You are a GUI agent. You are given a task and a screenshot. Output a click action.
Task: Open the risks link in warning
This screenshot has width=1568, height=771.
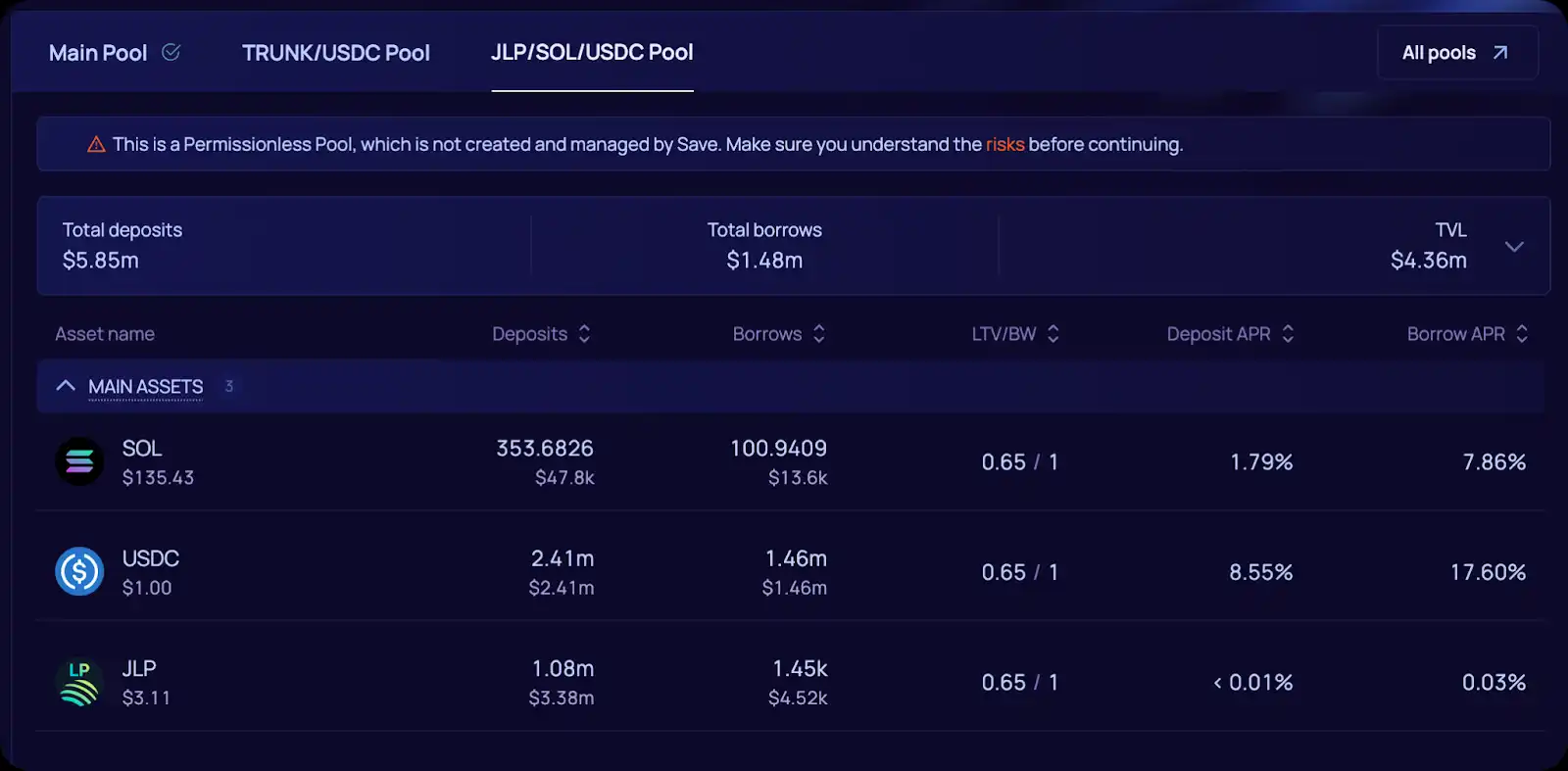pyautogui.click(x=1004, y=145)
